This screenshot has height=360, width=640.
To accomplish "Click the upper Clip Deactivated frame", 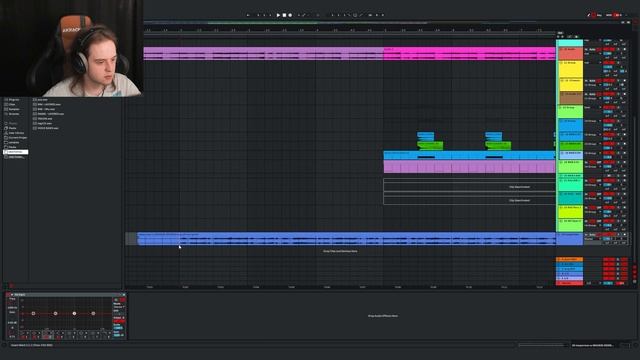I will [x=469, y=187].
